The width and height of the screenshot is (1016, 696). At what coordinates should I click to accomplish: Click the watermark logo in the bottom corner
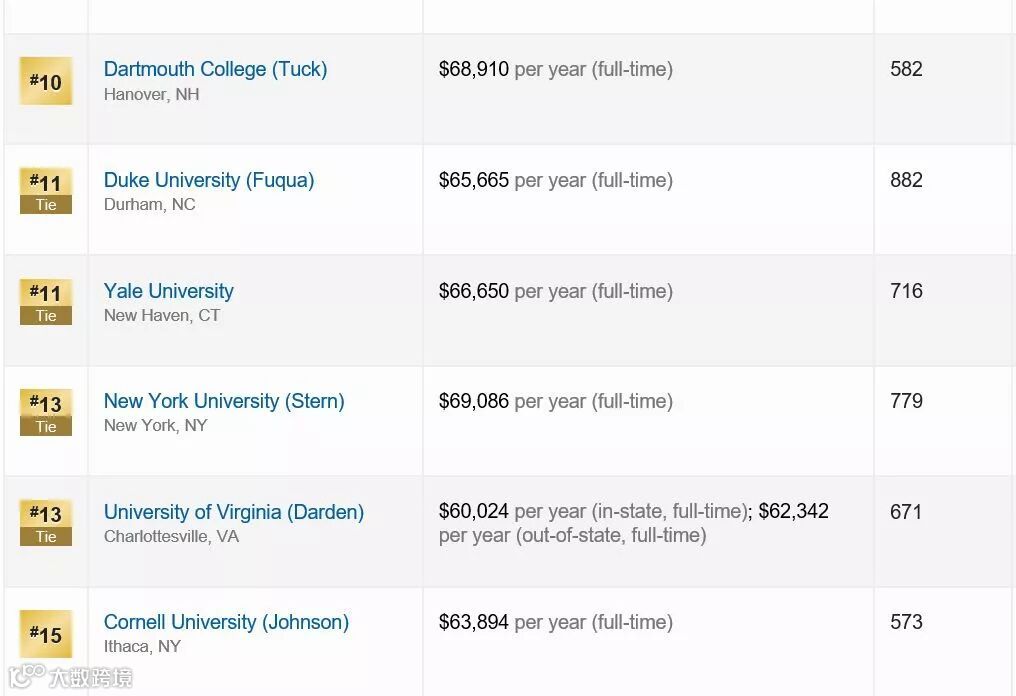tap(70, 677)
